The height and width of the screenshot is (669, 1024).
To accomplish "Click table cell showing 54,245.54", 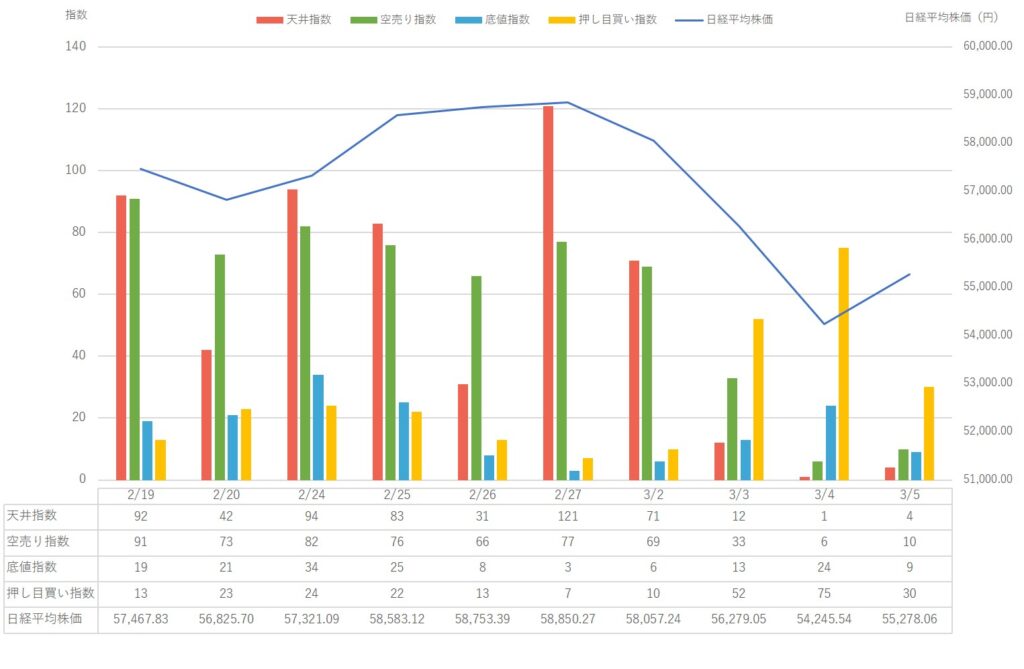I will point(824,619).
